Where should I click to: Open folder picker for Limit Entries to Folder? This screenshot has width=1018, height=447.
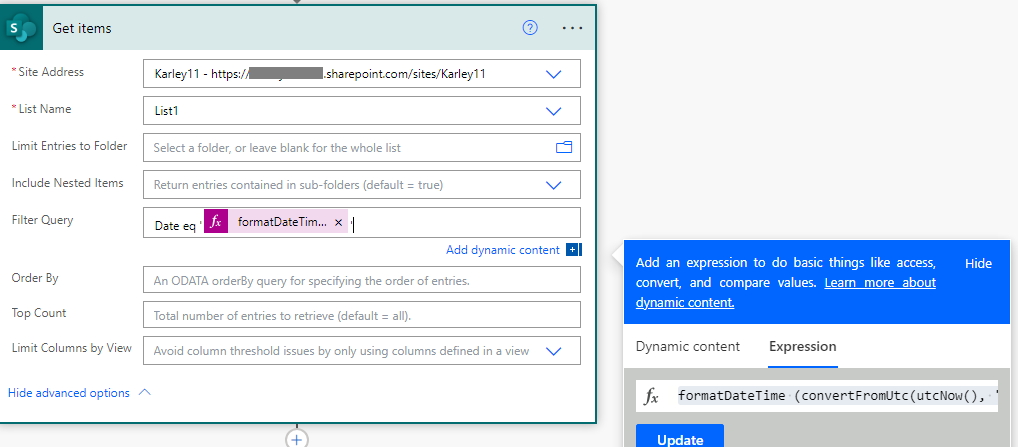coord(564,148)
